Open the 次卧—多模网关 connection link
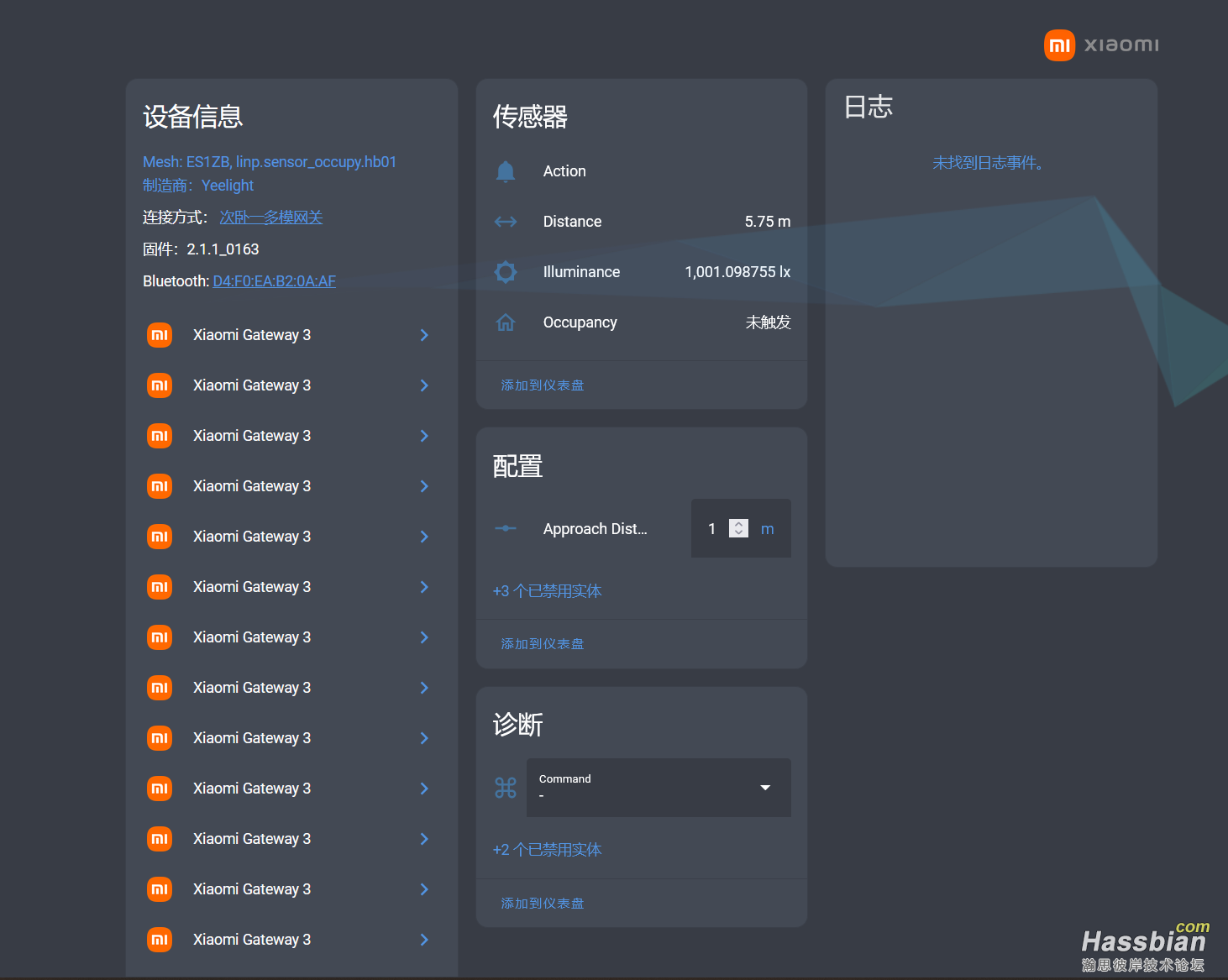 pyautogui.click(x=270, y=217)
